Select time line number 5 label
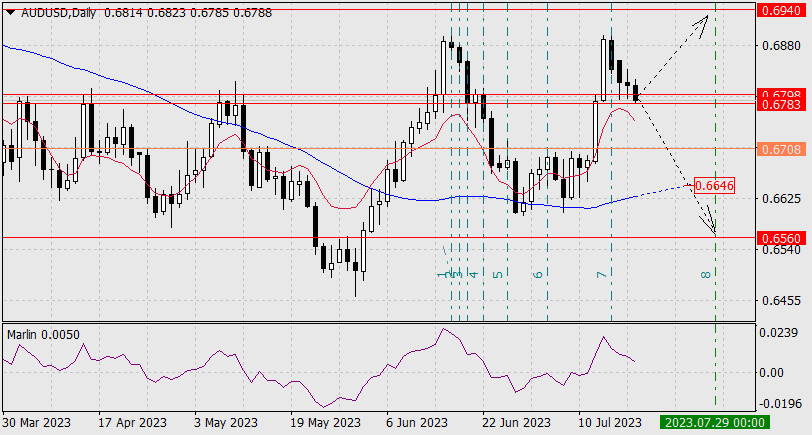 pos(498,274)
